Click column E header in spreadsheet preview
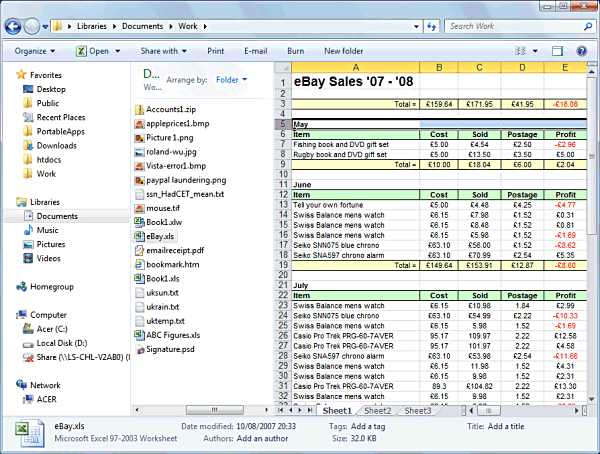Viewport: 600px width, 454px height. click(565, 68)
